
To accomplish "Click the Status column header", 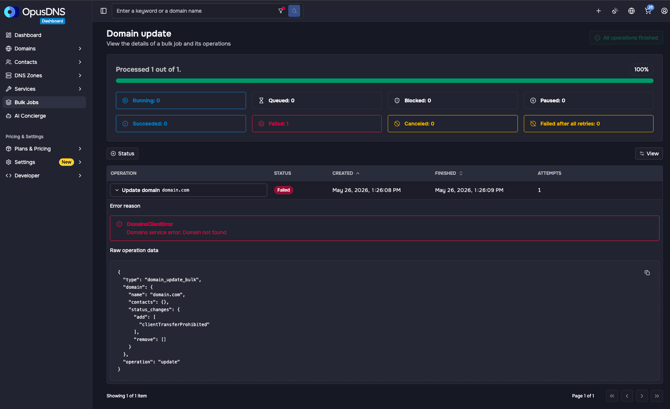I will point(282,173).
